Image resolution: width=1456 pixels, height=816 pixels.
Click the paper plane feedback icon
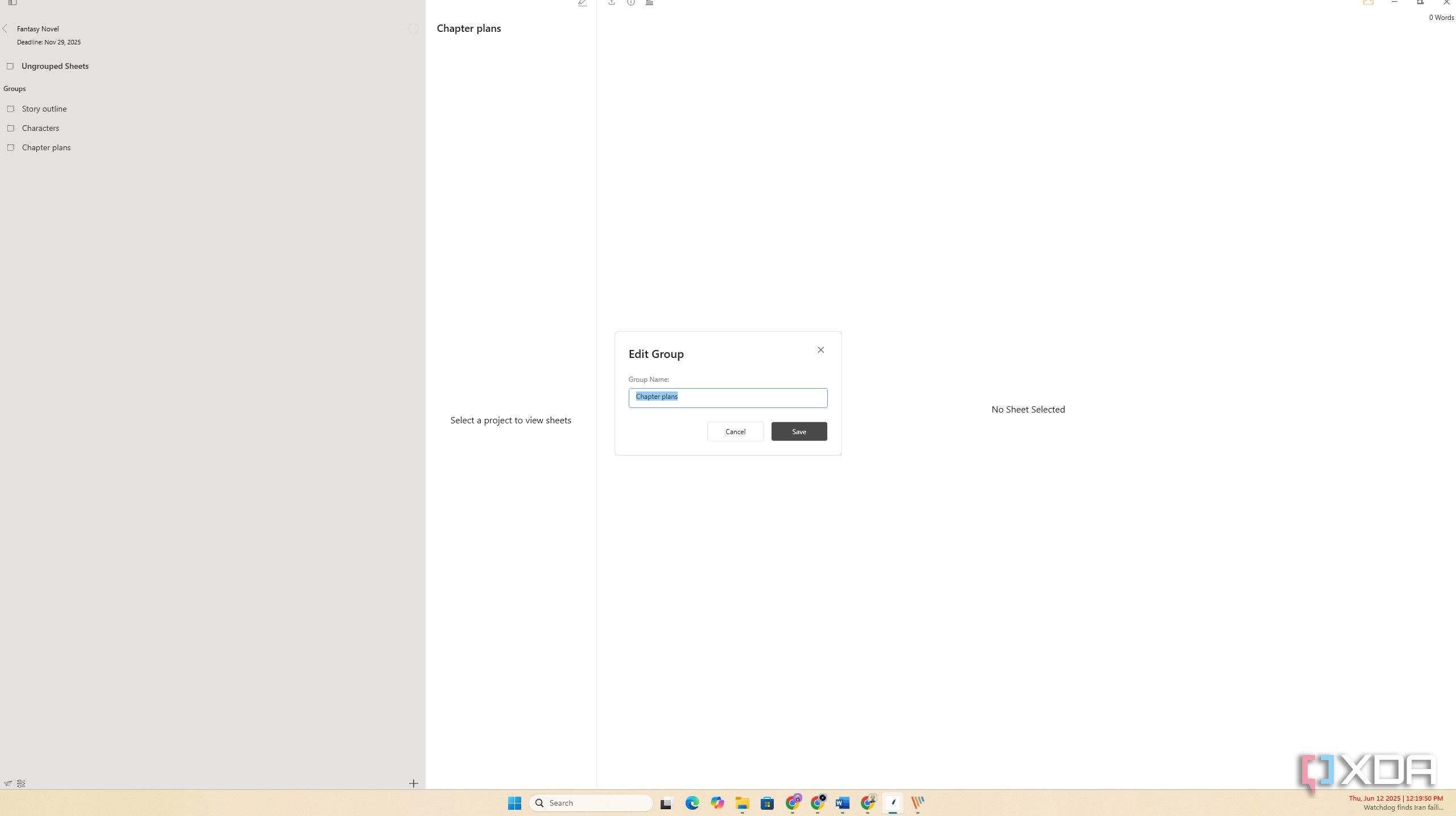8,784
